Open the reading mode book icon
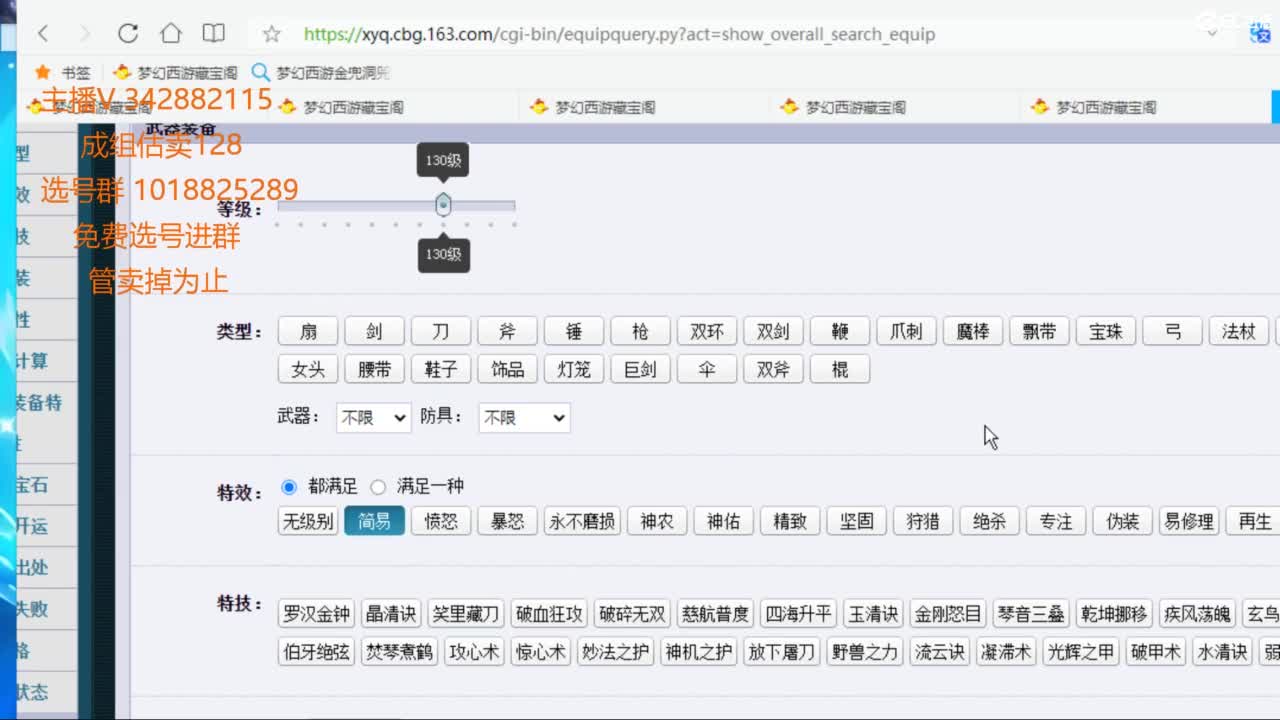 coord(213,33)
